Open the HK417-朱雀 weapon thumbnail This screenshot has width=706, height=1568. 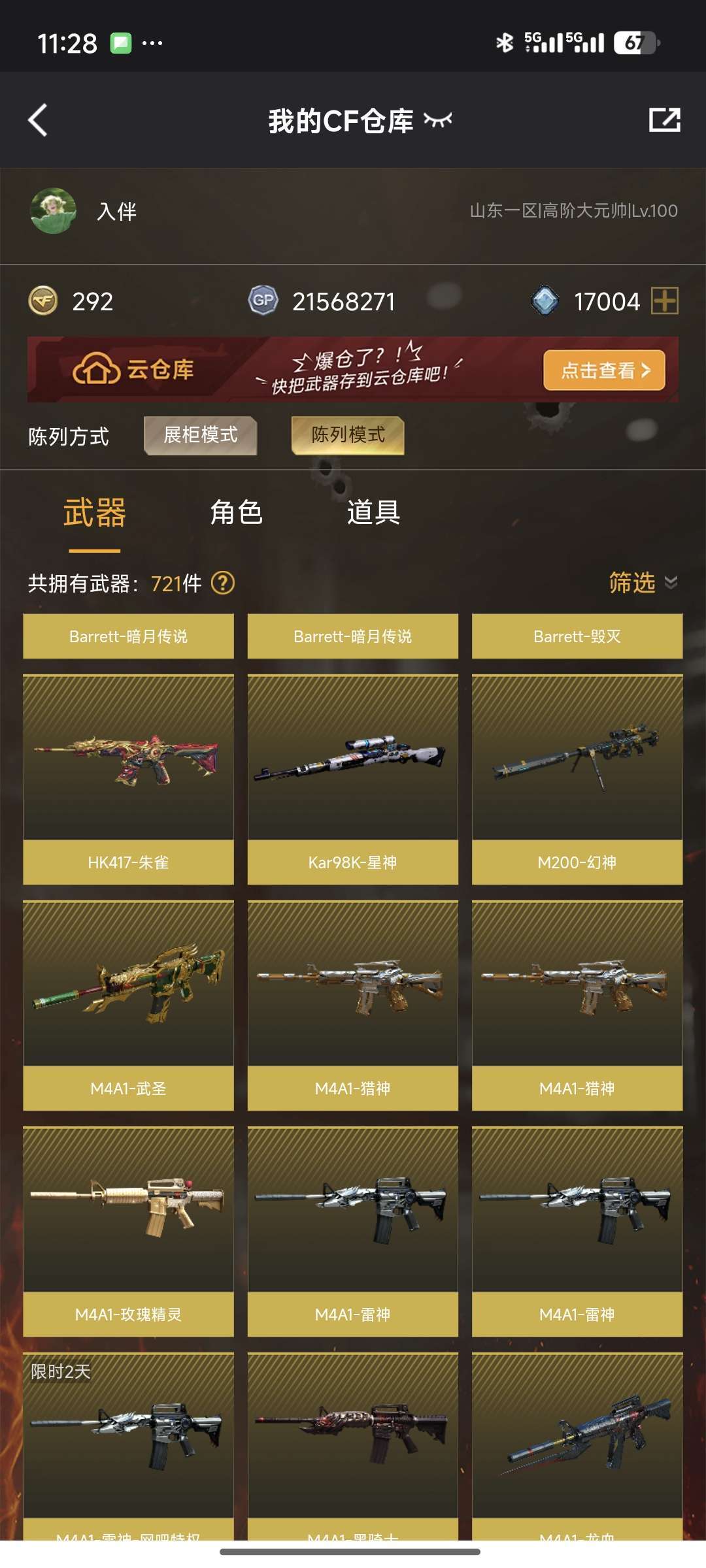[x=128, y=757]
